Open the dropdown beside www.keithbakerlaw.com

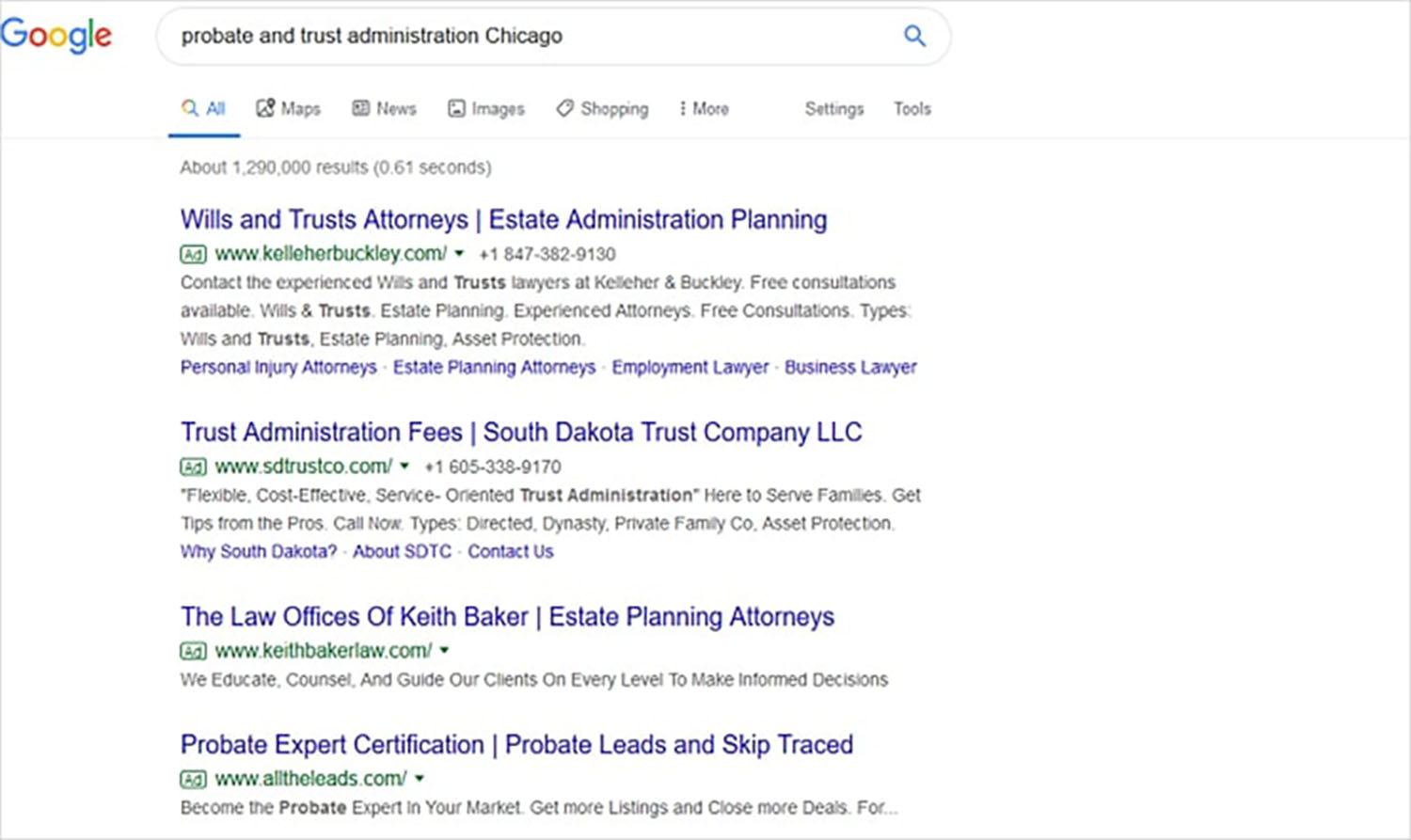(444, 650)
